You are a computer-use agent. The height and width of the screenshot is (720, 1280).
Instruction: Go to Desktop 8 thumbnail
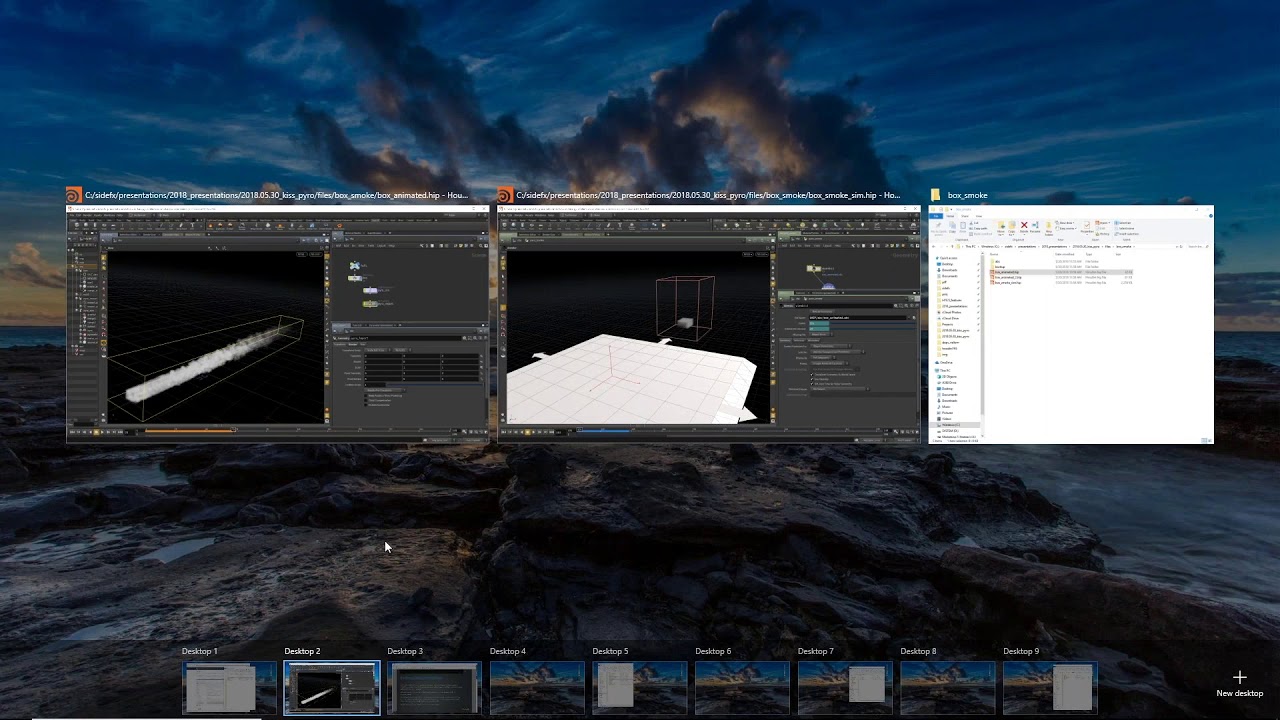click(x=947, y=688)
